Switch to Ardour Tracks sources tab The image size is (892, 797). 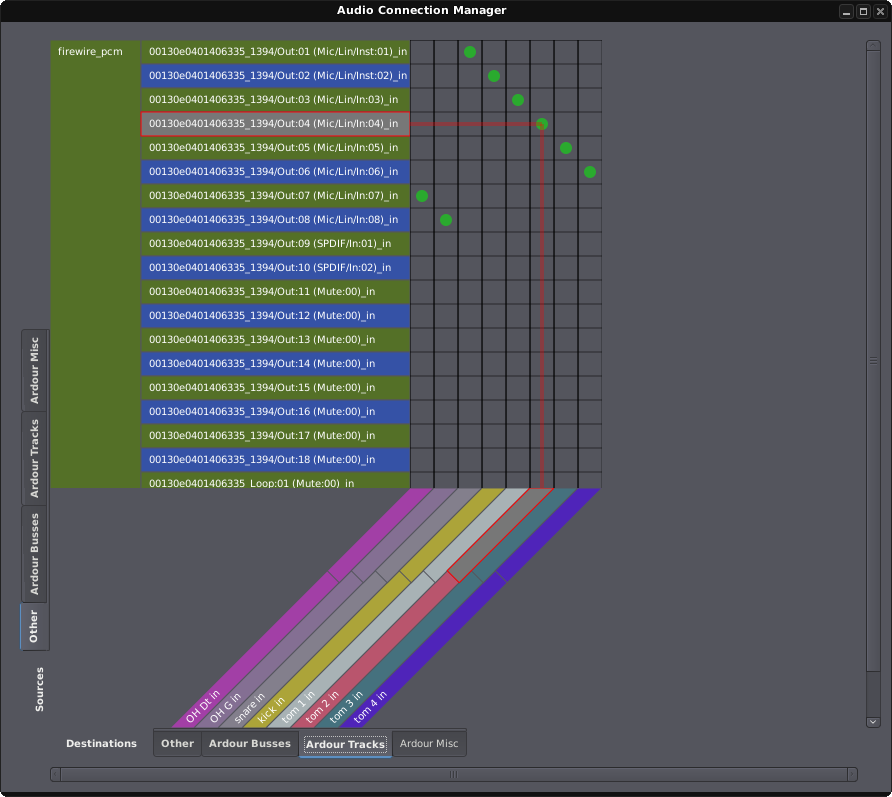tap(35, 458)
